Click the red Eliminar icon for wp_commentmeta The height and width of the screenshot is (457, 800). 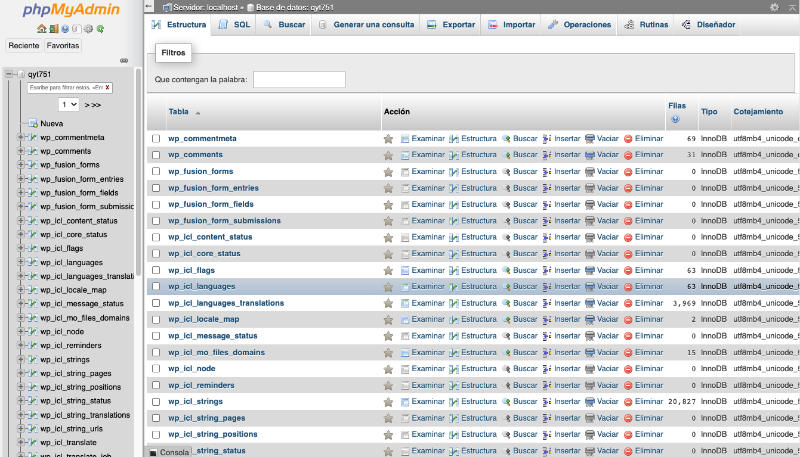coord(628,139)
